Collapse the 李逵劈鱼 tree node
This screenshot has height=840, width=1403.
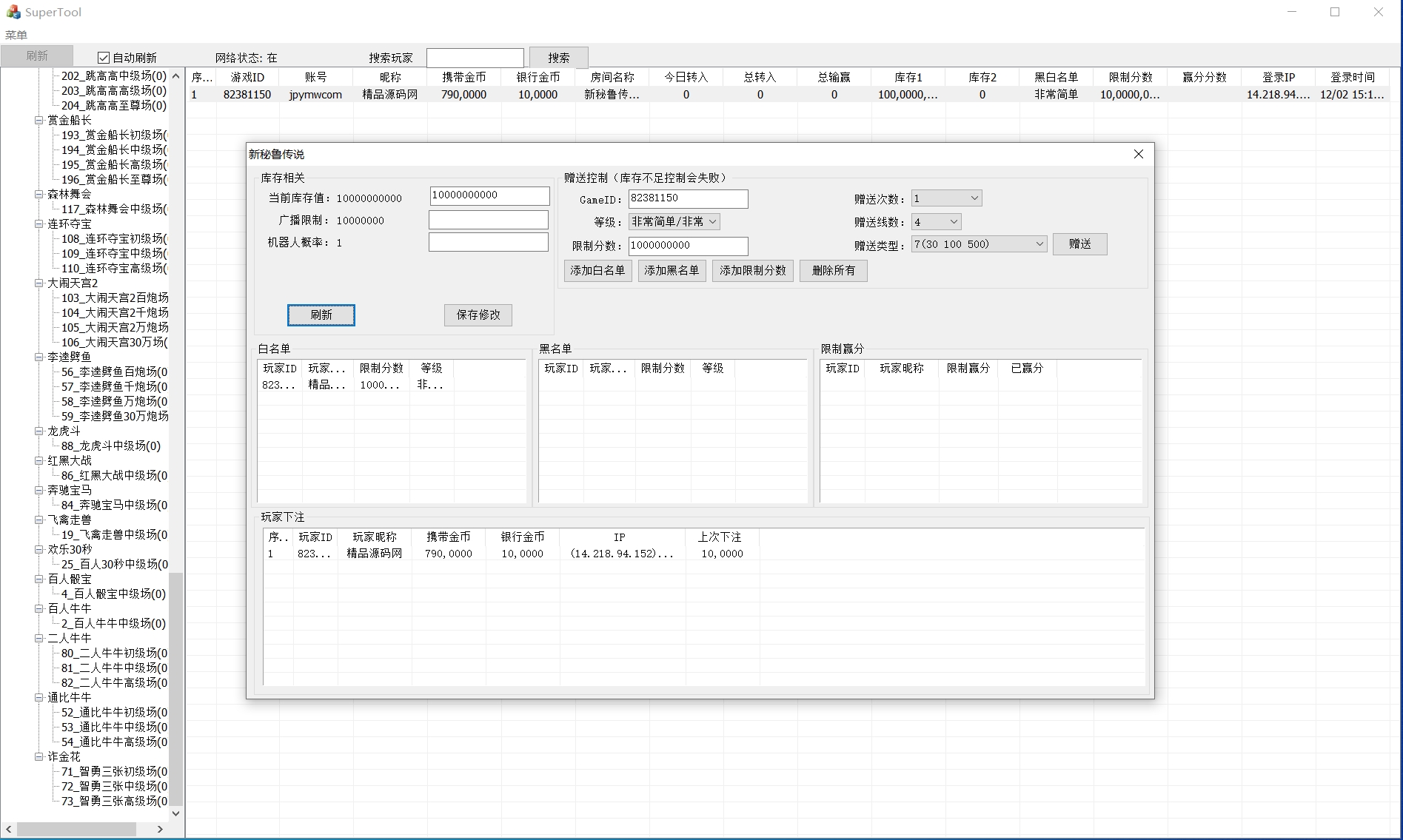click(39, 357)
